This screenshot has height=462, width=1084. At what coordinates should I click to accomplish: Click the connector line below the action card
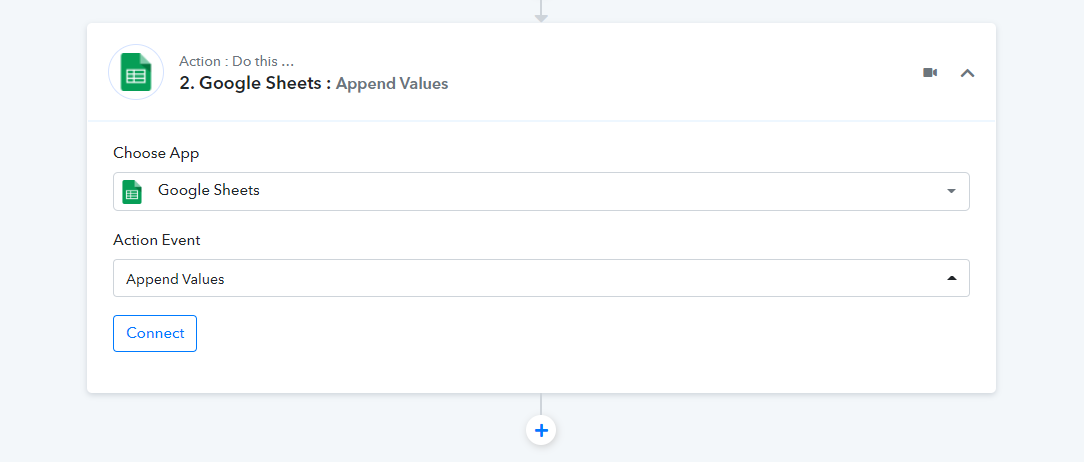[541, 405]
